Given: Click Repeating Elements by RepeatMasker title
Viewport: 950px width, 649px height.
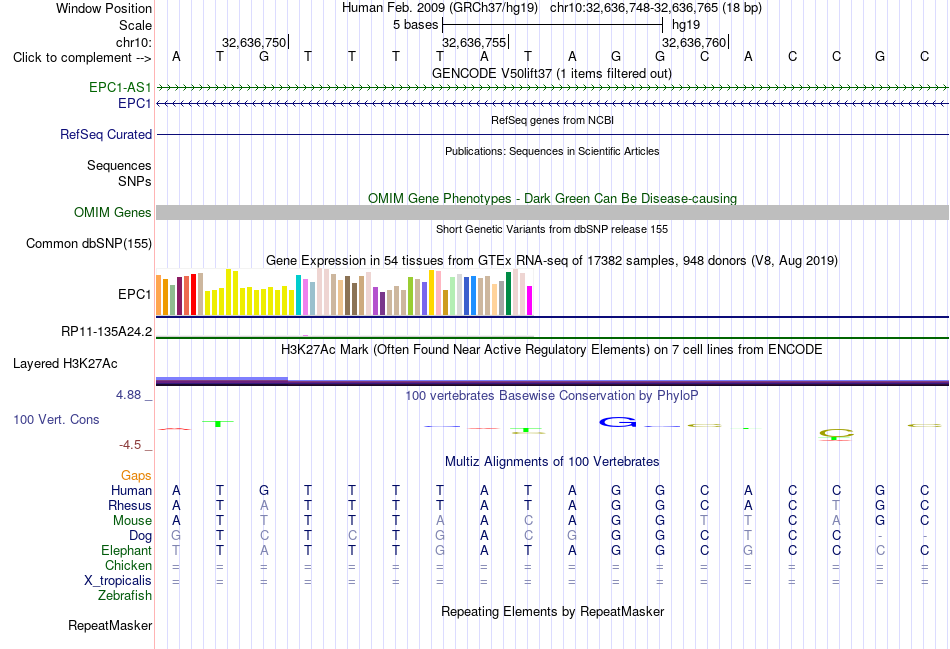Looking at the screenshot, I should coord(552,612).
